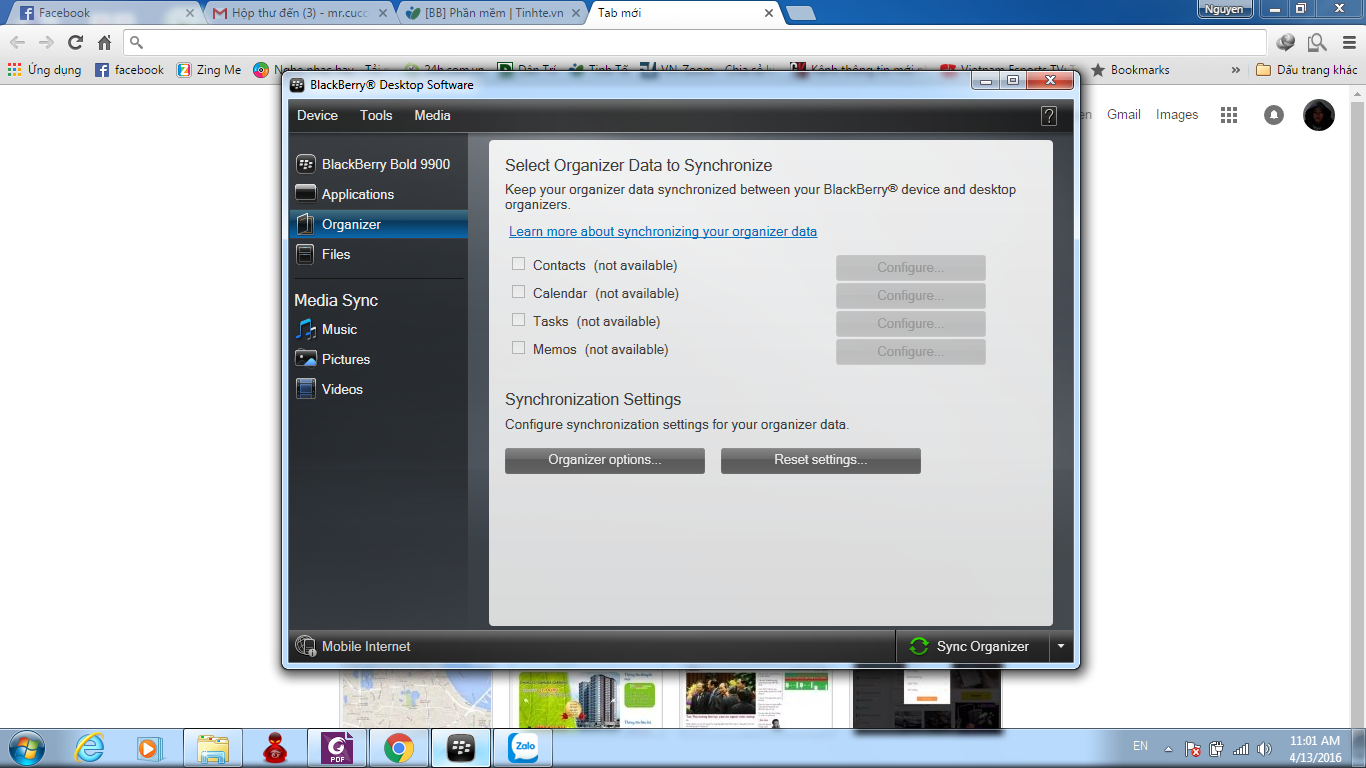Click EN language indicator in tray
Screen dimensions: 1366x768
point(1140,746)
